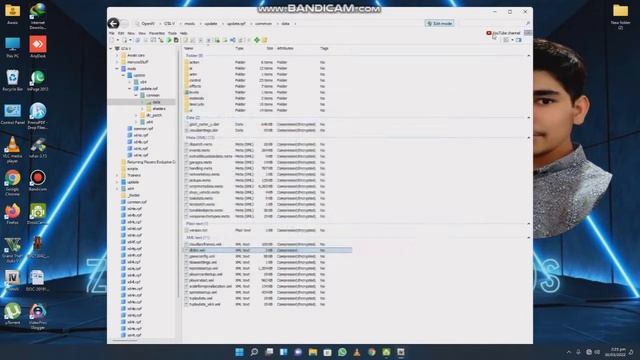Click GTA V in the breadcrumb path

(169, 24)
